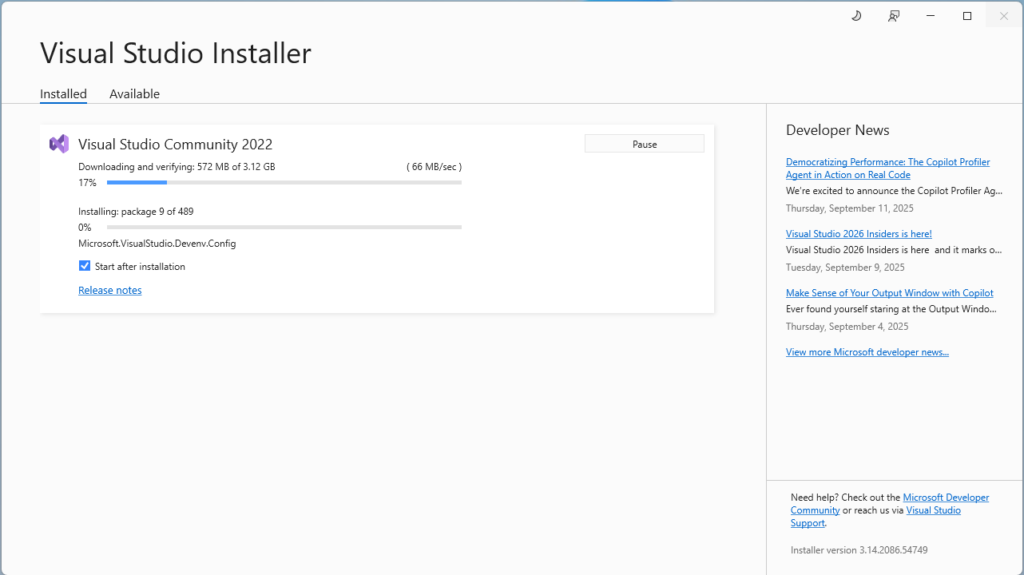Image resolution: width=1024 pixels, height=575 pixels.
Task: Click the Visual Studio Community 2022 title
Action: coord(175,144)
